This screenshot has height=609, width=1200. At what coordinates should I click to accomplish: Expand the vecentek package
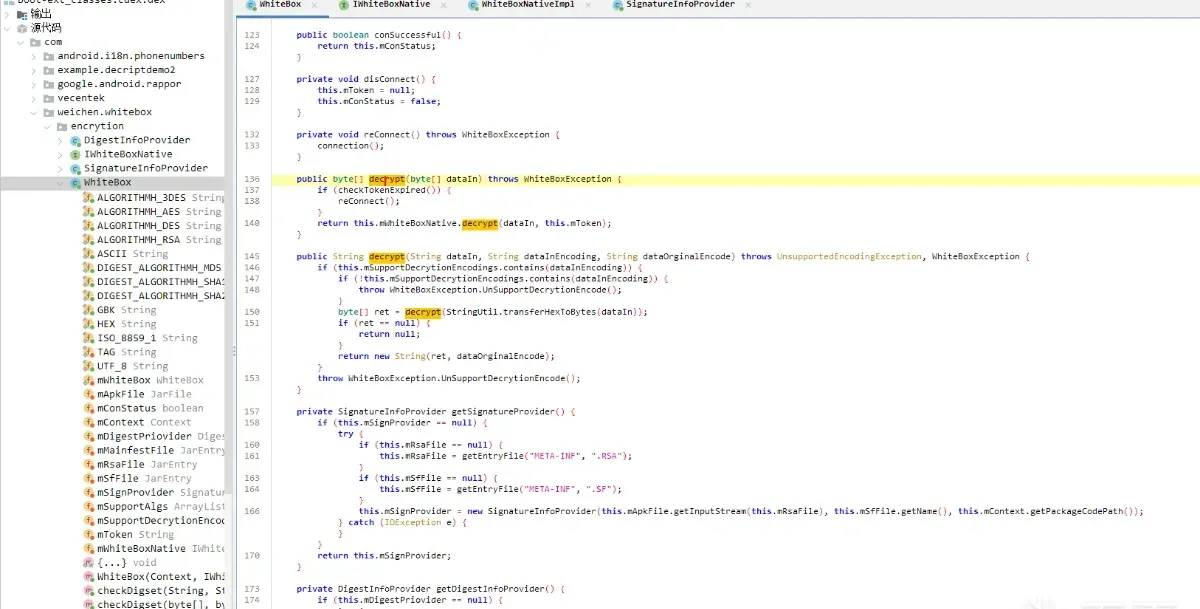click(x=34, y=98)
